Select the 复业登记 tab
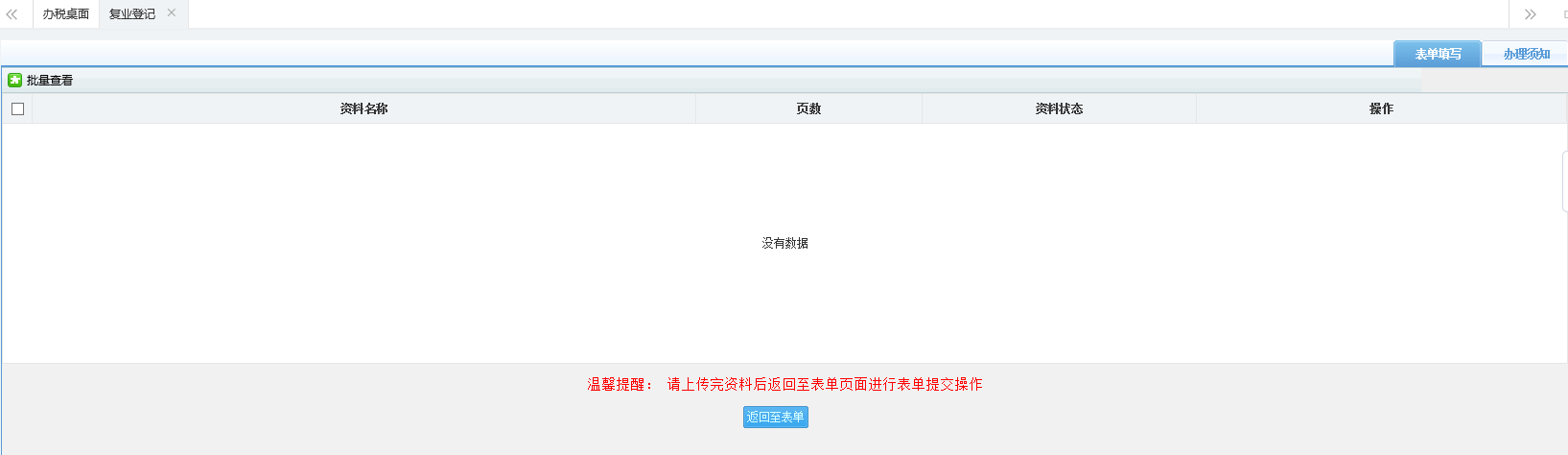This screenshot has width=1568, height=455. (131, 14)
